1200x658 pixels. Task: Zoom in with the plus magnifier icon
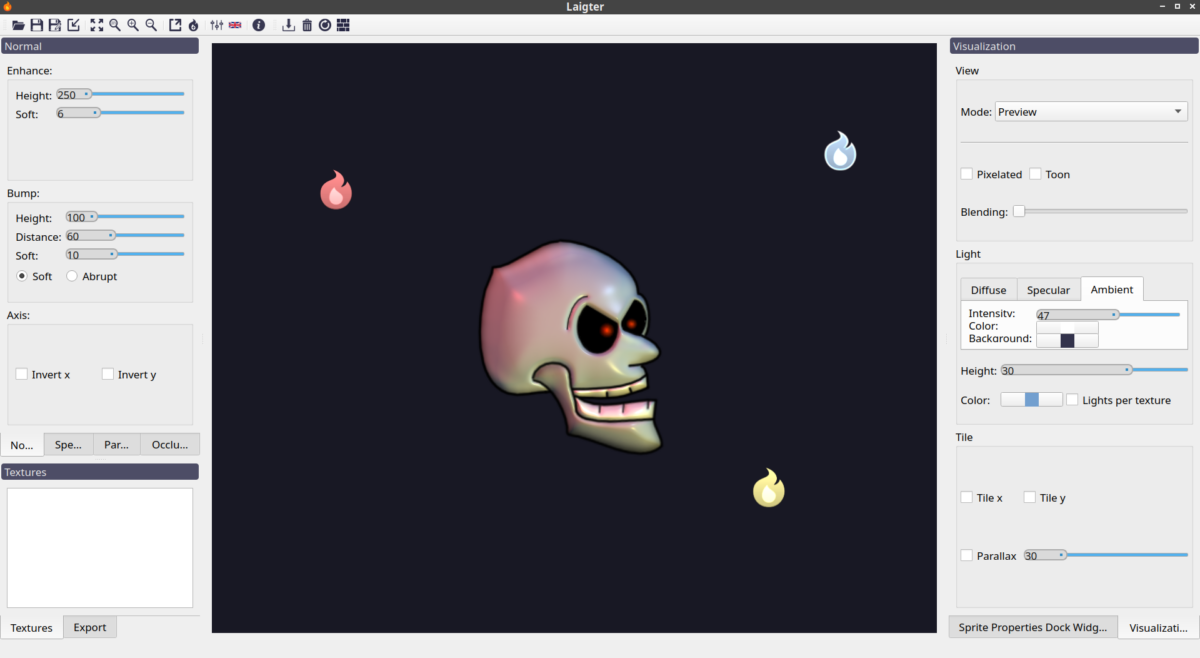click(x=133, y=25)
